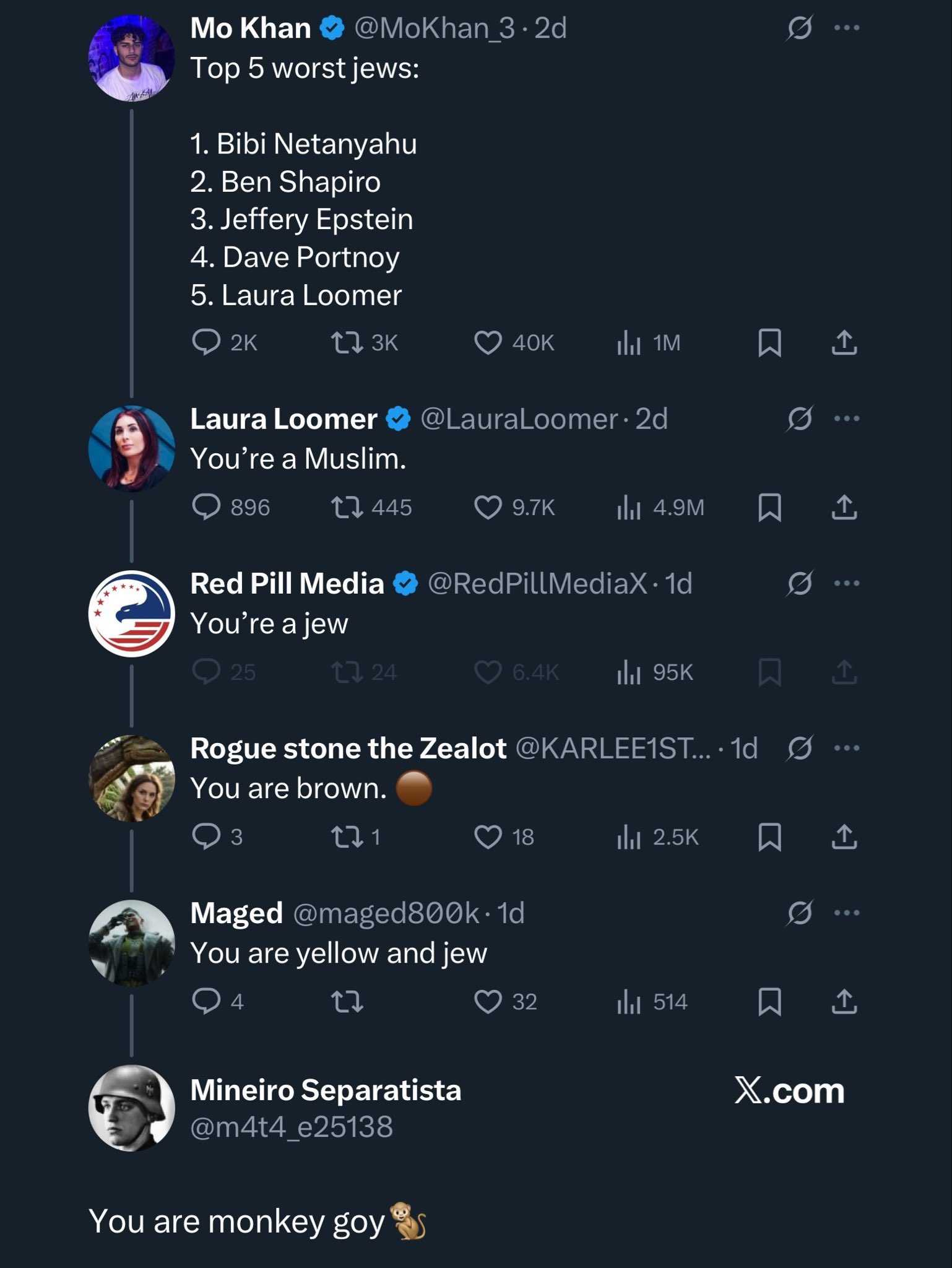The height and width of the screenshot is (1268, 952).
Task: Bookmark Maged's reply
Action: (x=769, y=1002)
